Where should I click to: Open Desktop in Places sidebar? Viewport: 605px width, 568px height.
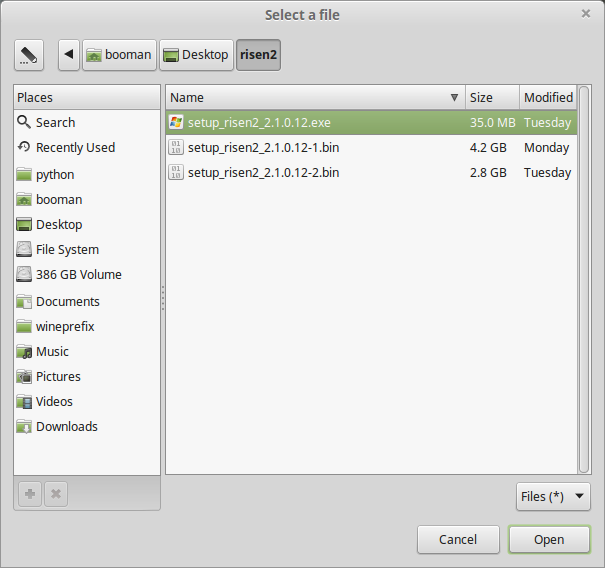pyautogui.click(x=87, y=225)
